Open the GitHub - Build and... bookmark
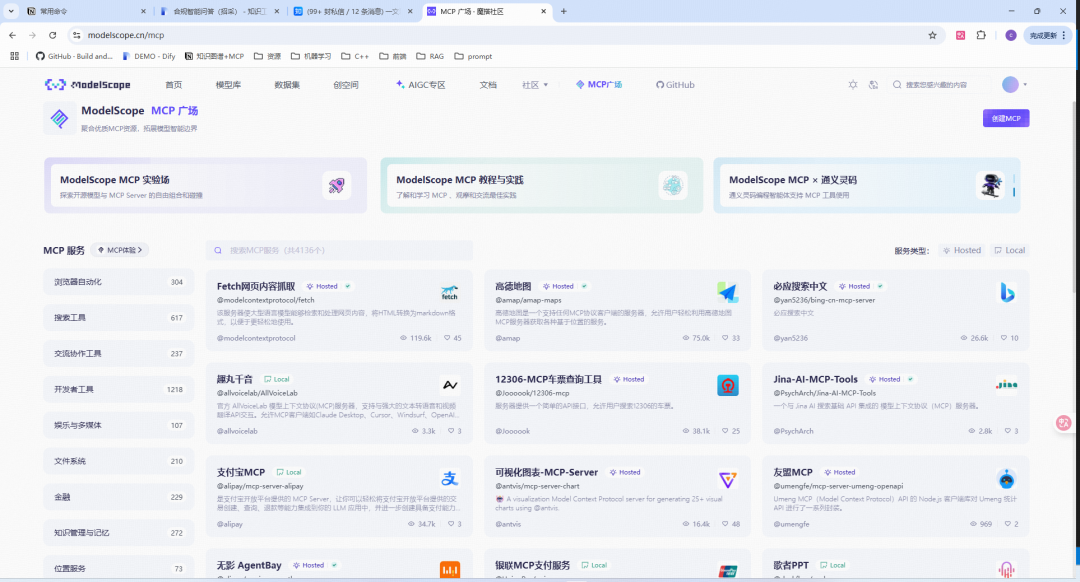Viewport: 1080px width, 582px height. 74,56
